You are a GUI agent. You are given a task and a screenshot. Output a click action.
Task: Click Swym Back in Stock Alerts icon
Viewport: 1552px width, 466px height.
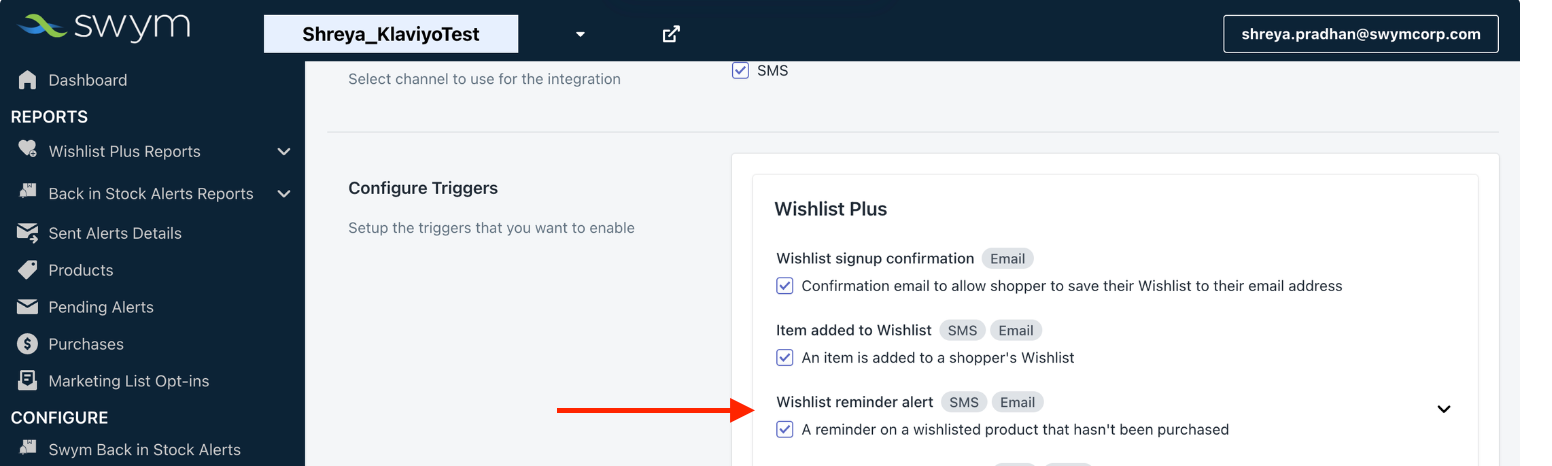pos(27,449)
